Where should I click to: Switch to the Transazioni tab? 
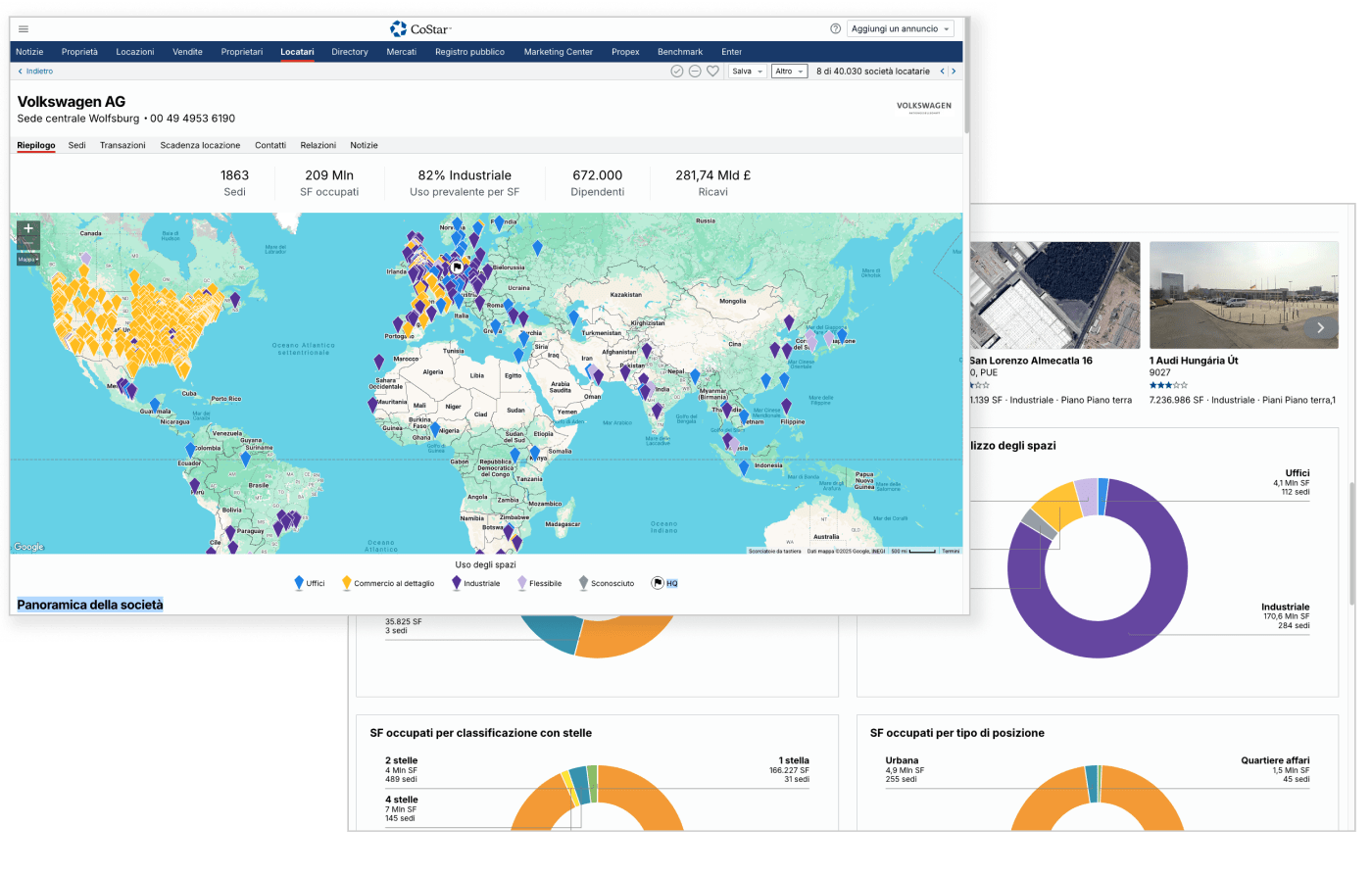(122, 145)
